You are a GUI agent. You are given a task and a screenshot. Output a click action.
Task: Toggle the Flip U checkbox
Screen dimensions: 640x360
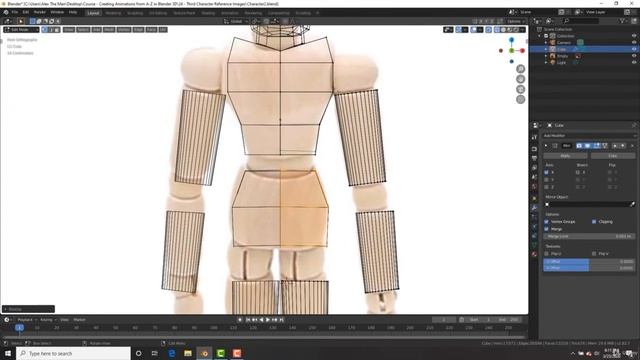547,254
